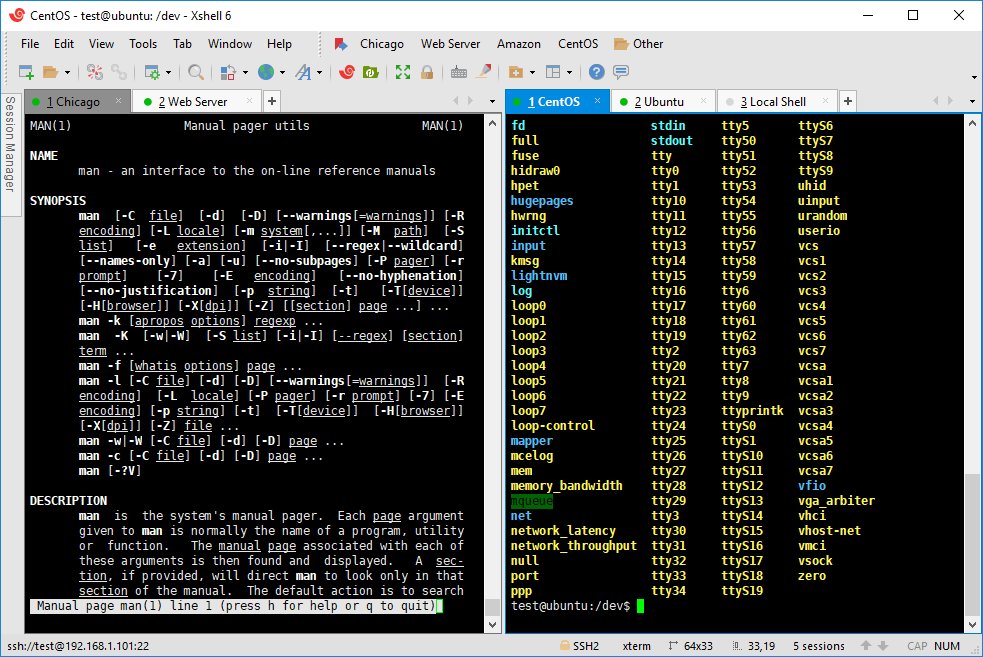Click the plus button to add tab
Viewport: 983px width, 657px height.
pyautogui.click(x=846, y=101)
